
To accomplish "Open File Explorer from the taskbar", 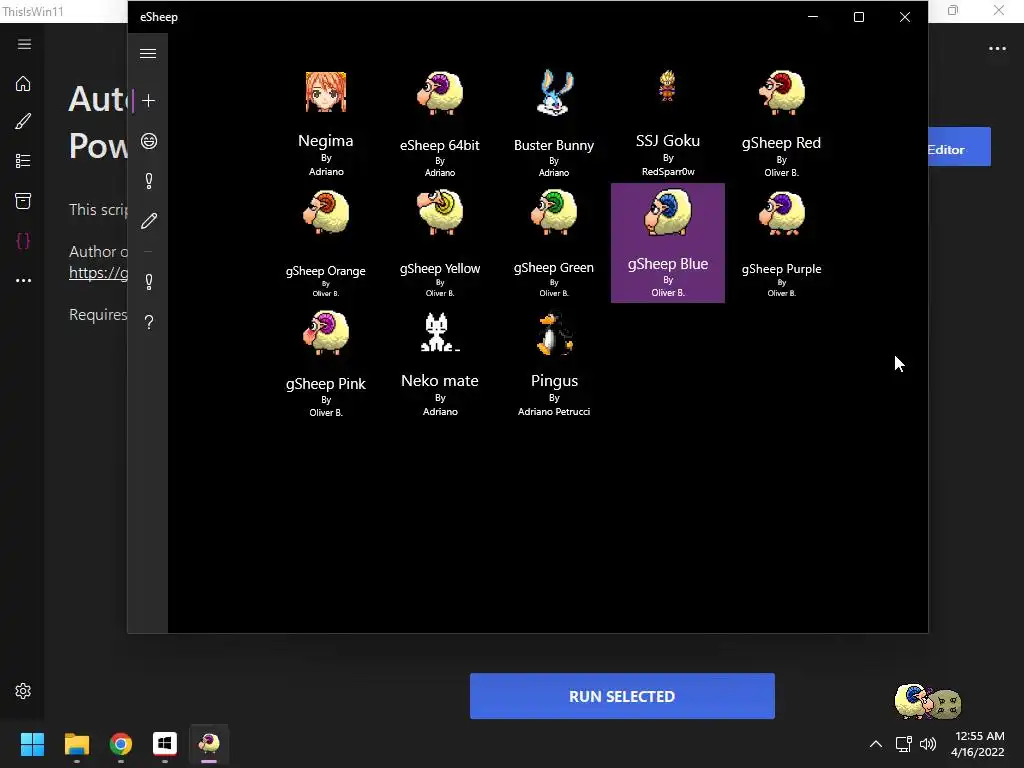I will point(76,744).
